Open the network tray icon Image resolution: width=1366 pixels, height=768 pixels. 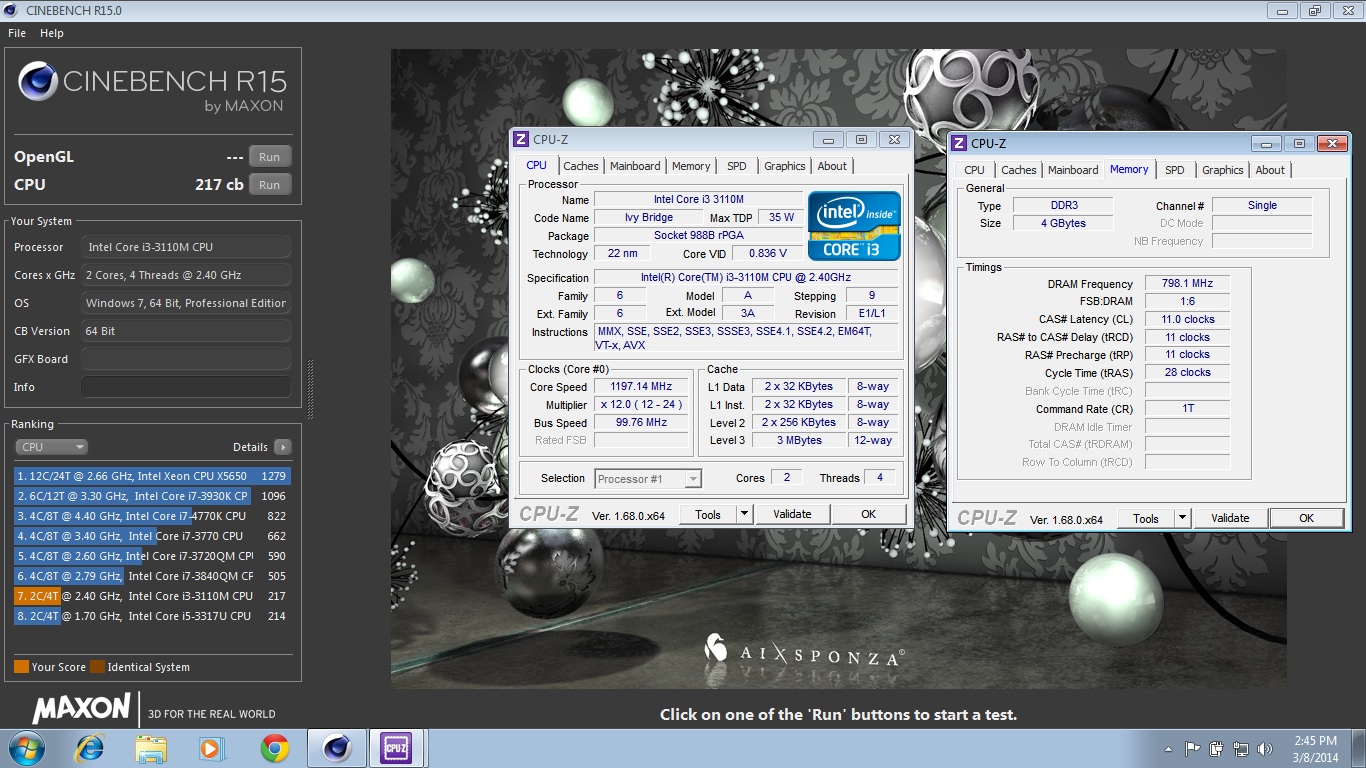click(x=1240, y=748)
